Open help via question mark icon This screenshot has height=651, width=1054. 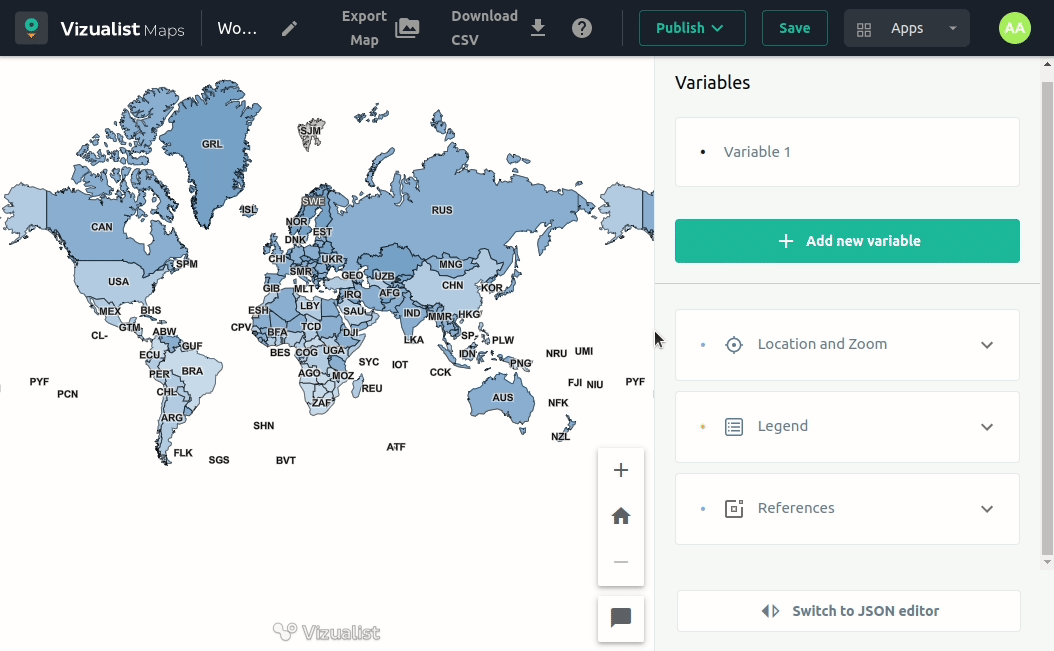582,28
